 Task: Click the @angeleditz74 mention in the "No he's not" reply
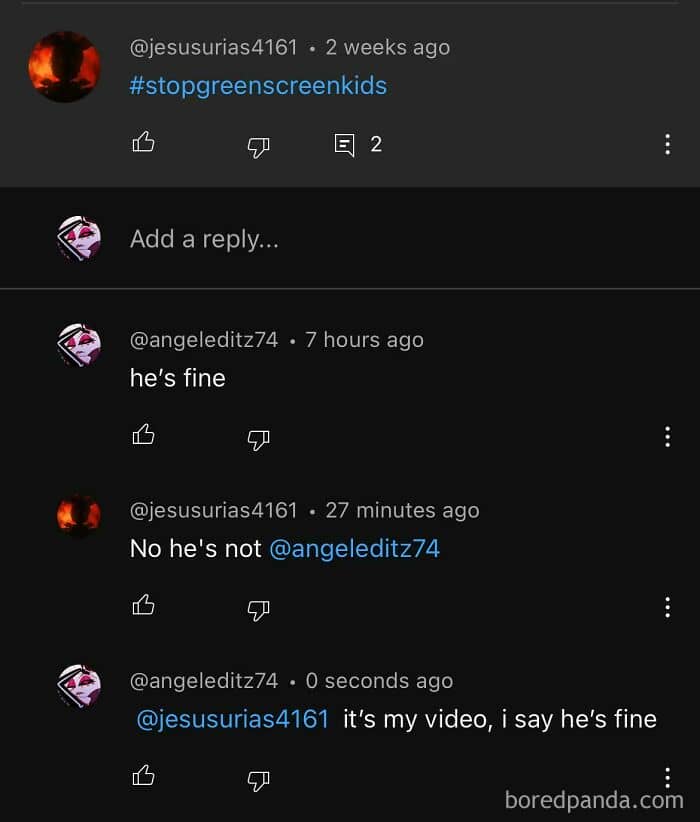354,549
